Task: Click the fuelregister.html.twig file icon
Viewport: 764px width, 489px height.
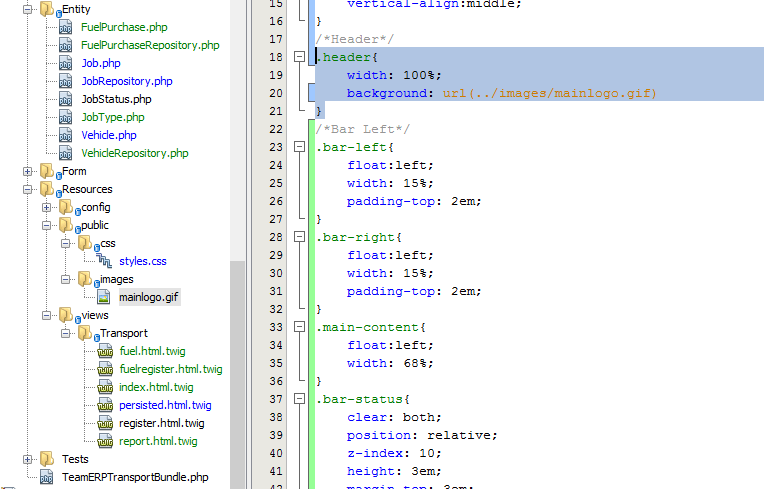Action: click(105, 369)
